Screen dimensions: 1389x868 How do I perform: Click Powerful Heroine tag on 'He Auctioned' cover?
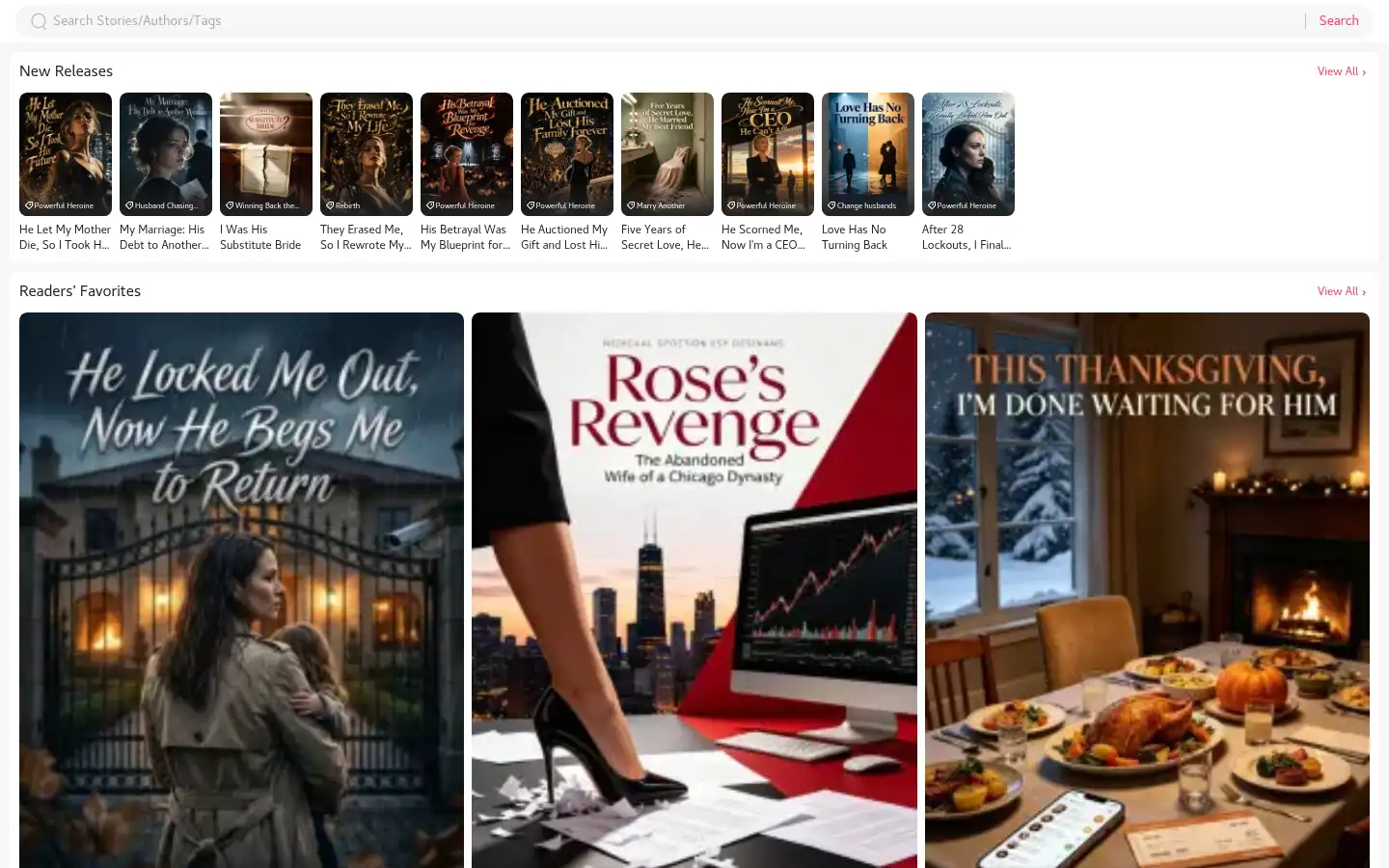pos(561,205)
